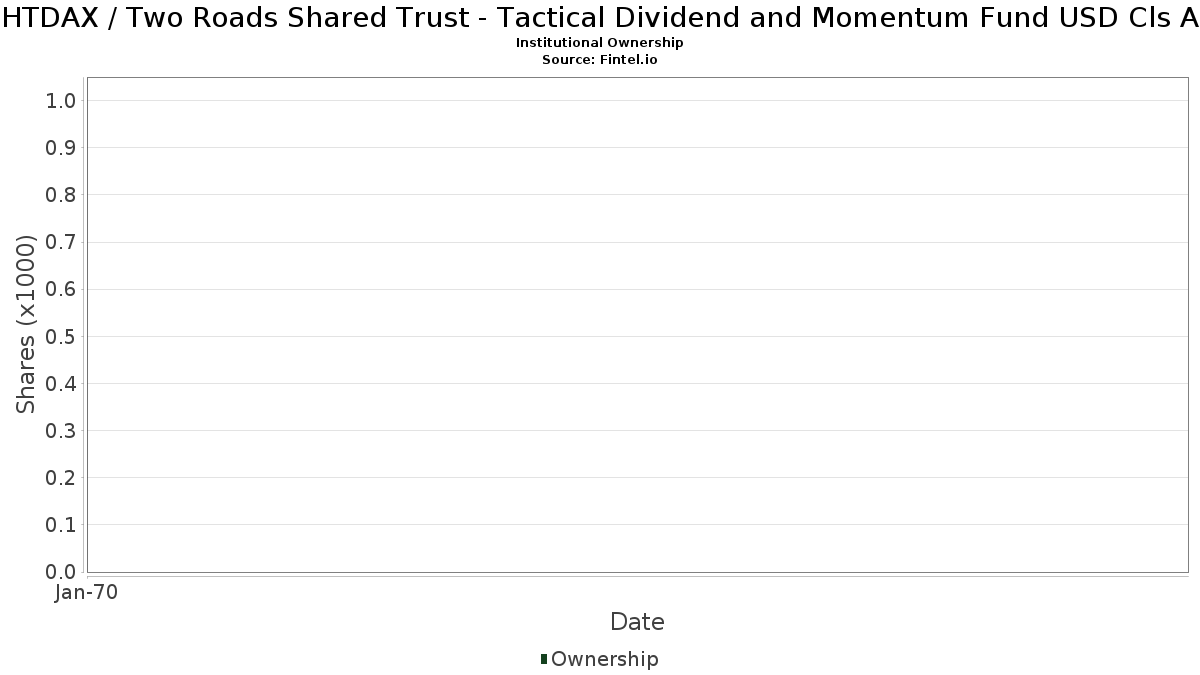Click the center of the empty plot area

tap(637, 325)
